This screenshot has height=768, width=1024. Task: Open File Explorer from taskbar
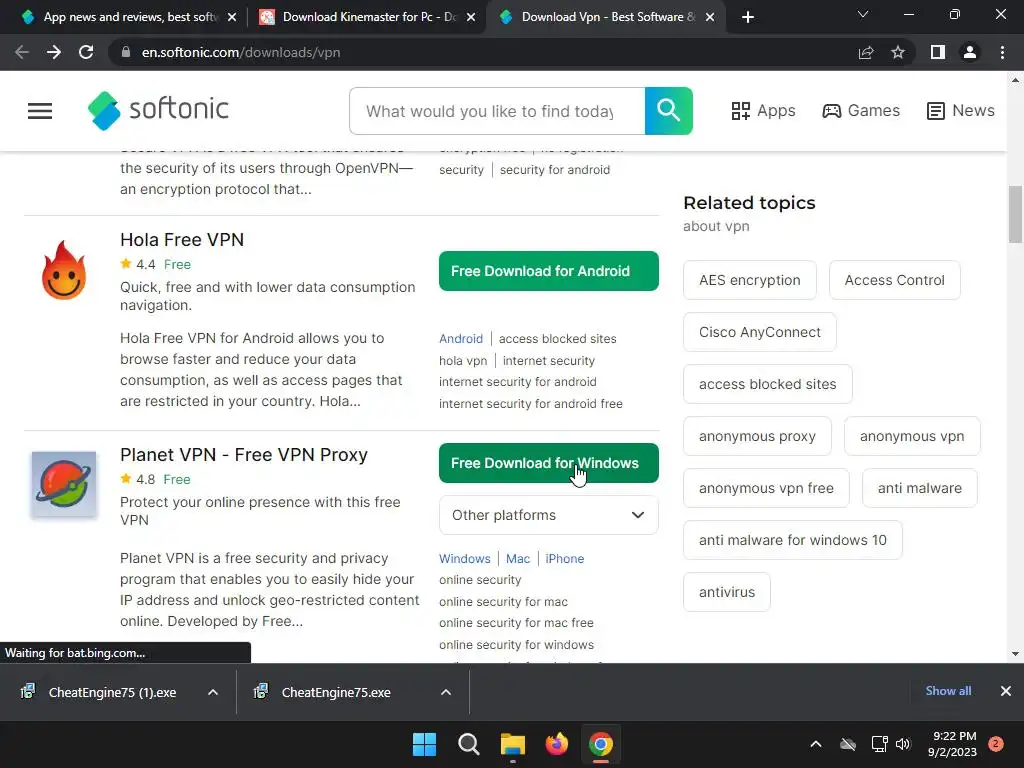tap(513, 744)
